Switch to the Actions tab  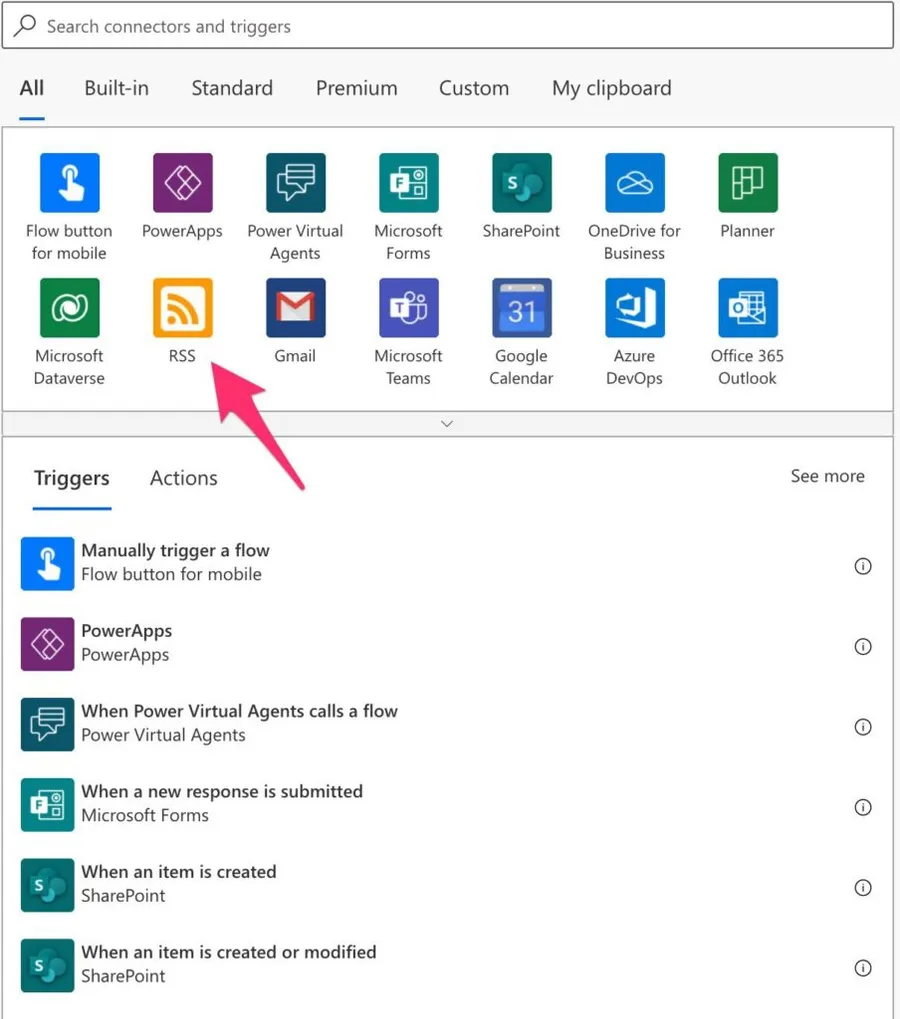coord(183,478)
